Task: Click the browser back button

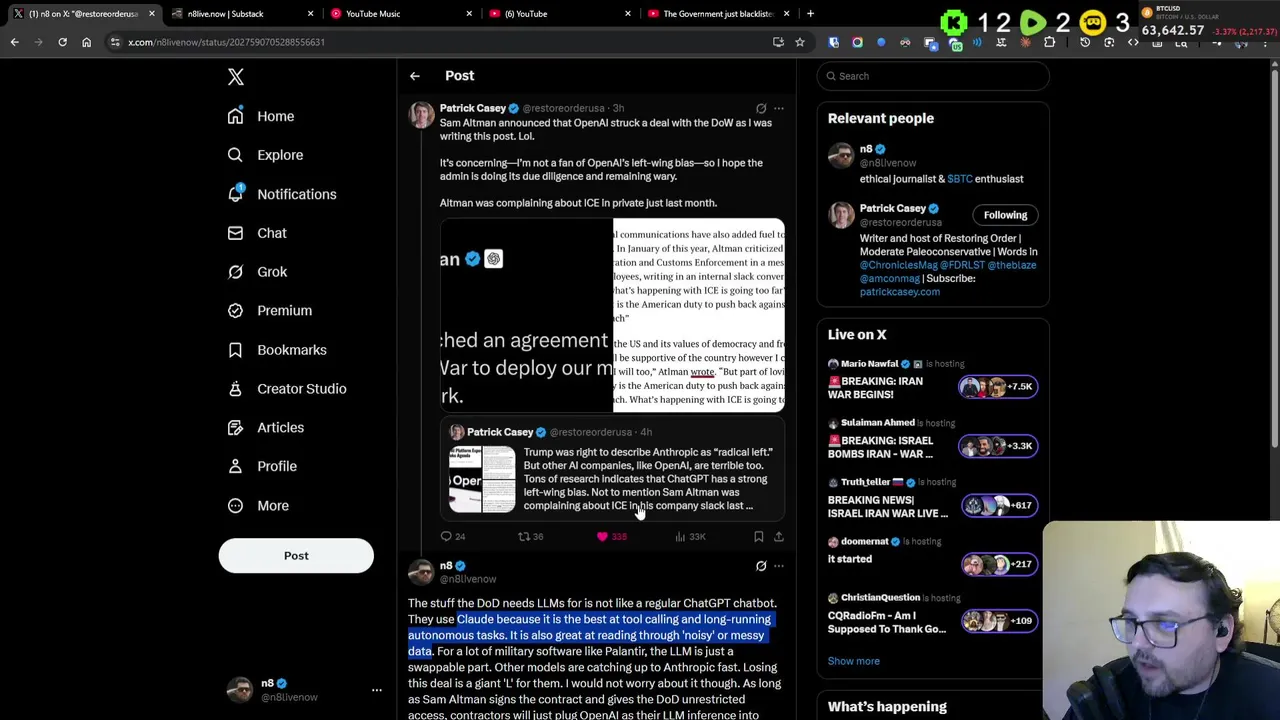Action: pos(14,42)
